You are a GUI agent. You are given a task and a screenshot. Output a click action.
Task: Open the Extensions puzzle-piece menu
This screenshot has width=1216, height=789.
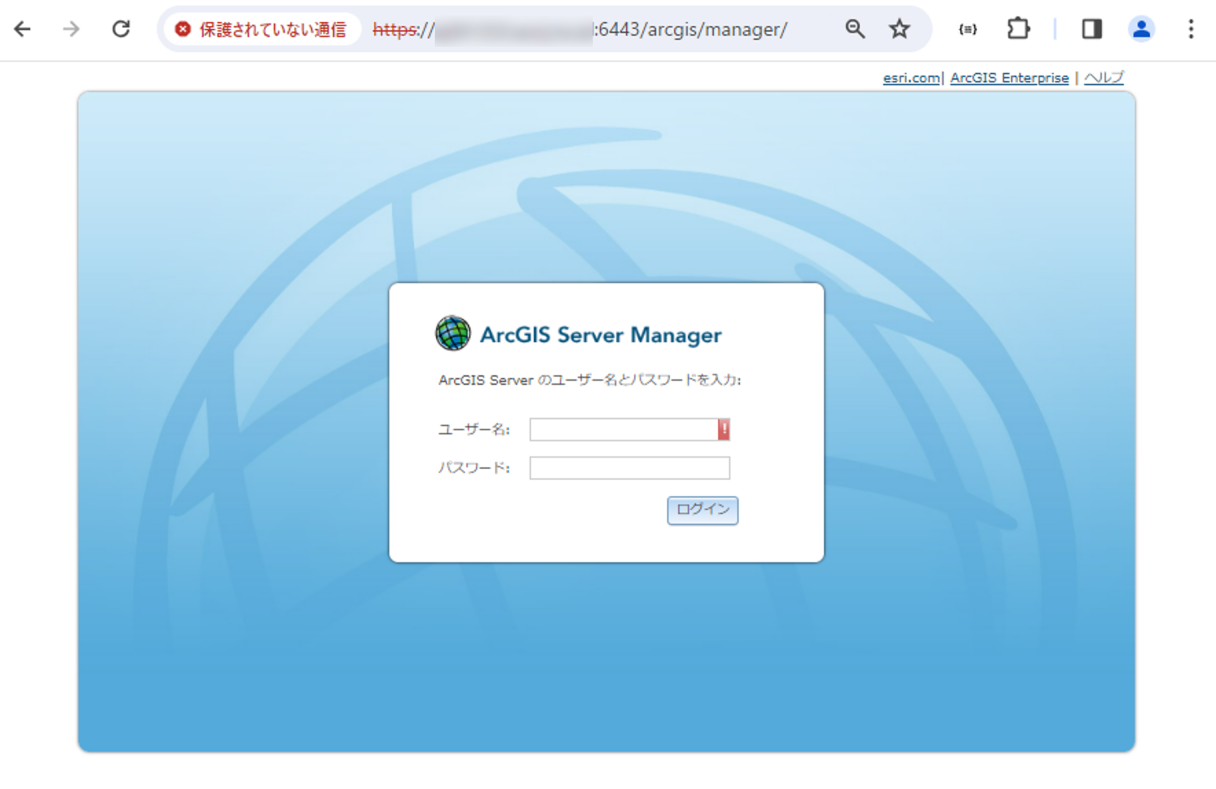pos(1018,29)
